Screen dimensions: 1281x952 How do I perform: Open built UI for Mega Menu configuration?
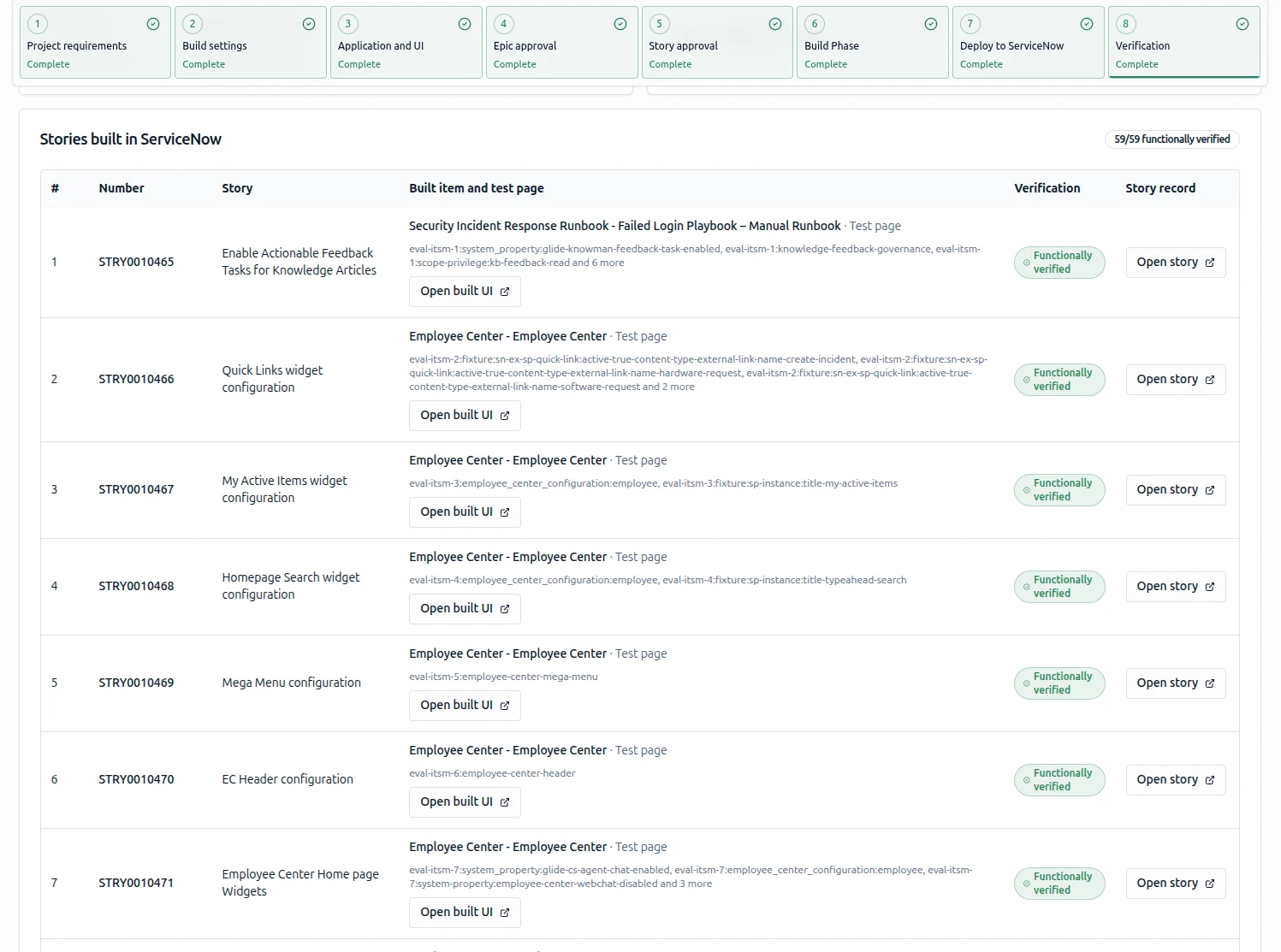coord(465,706)
